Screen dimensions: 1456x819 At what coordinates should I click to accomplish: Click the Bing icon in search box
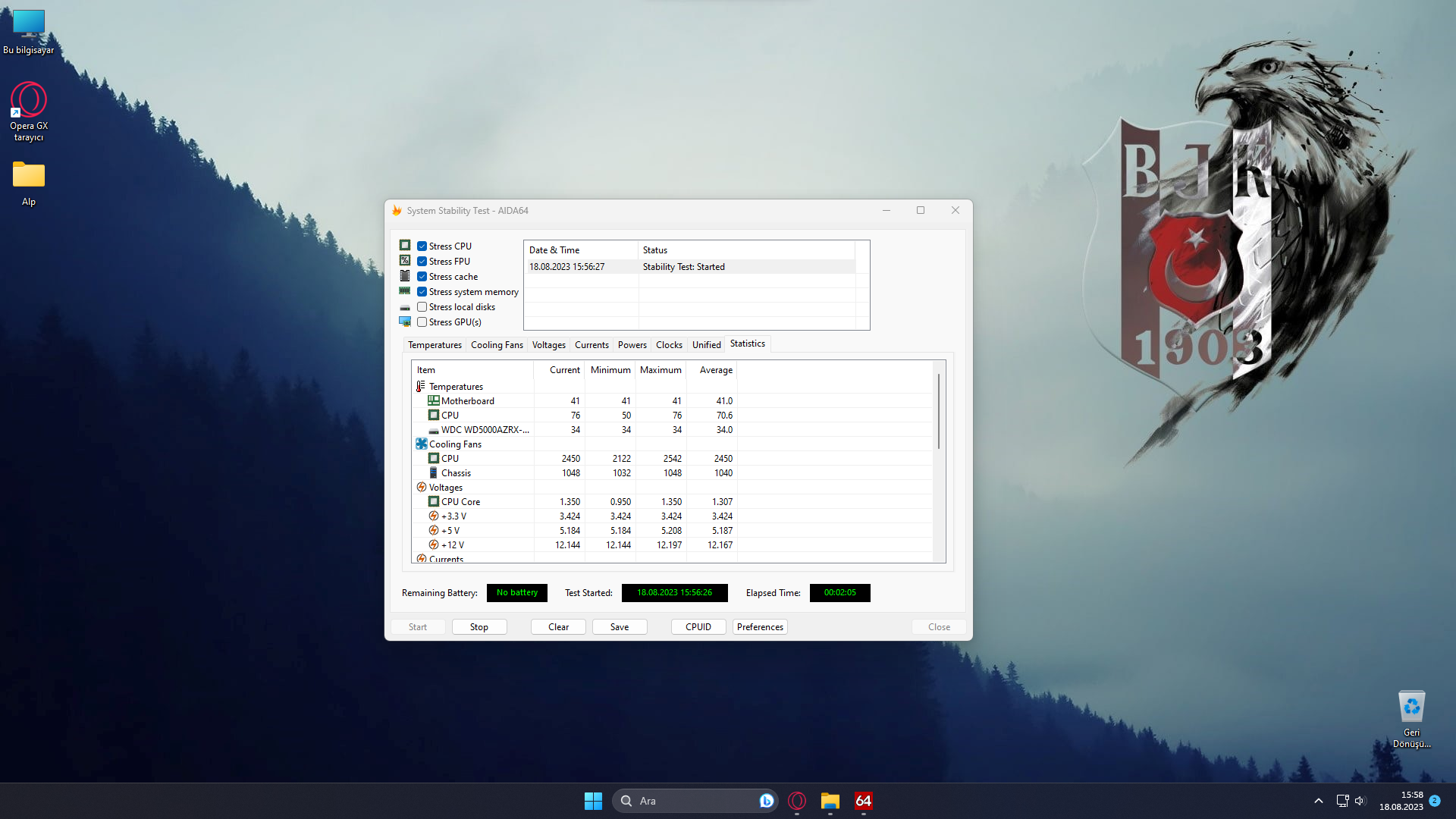point(766,801)
